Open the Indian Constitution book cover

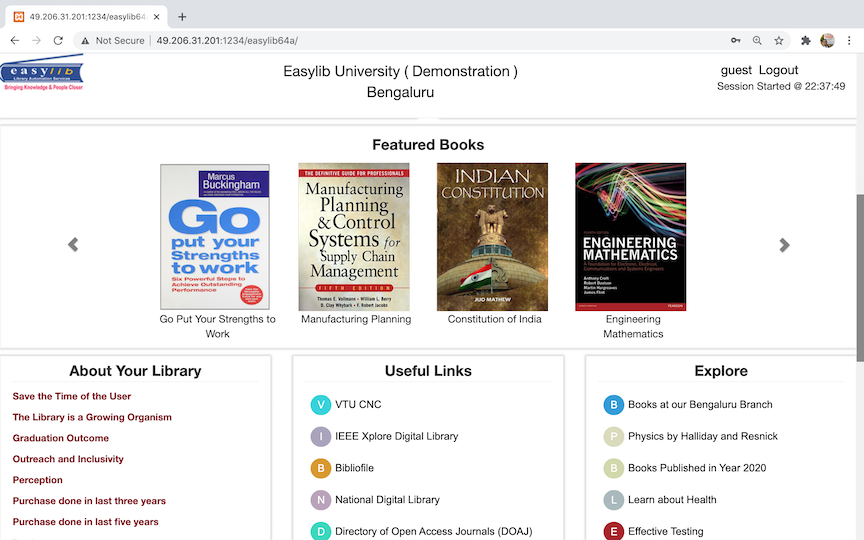click(492, 237)
